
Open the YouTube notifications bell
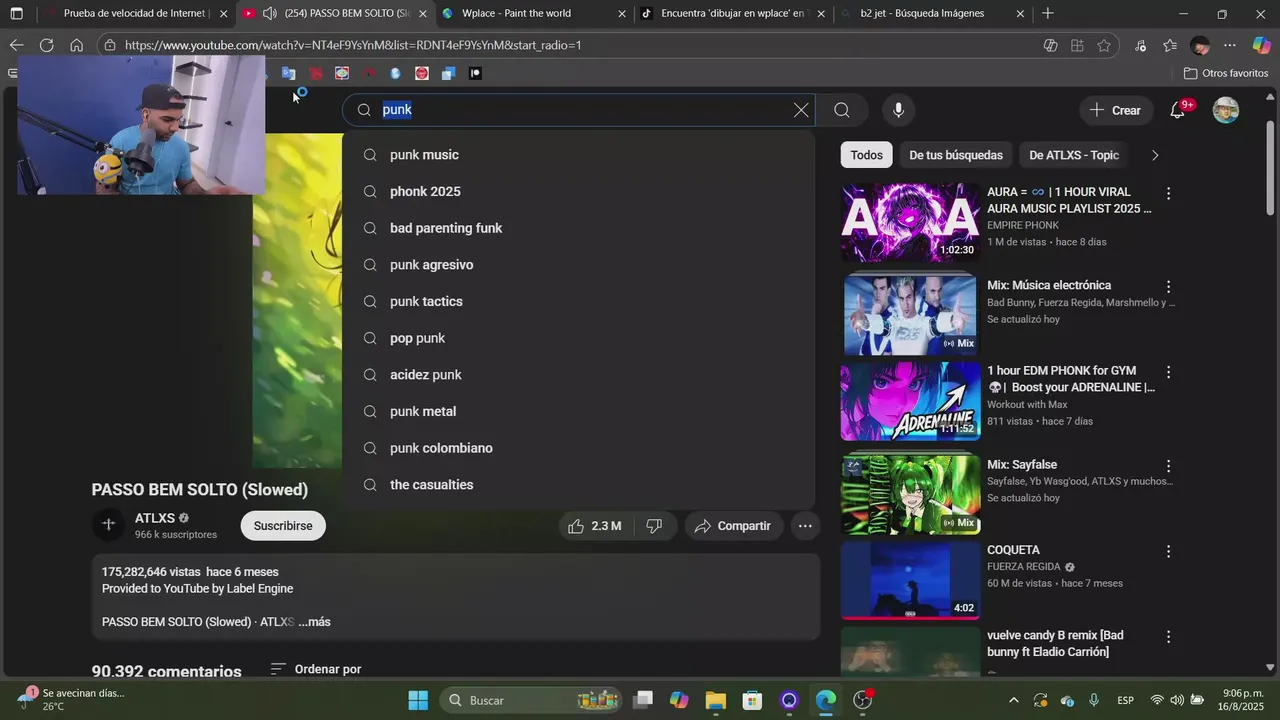point(1178,110)
